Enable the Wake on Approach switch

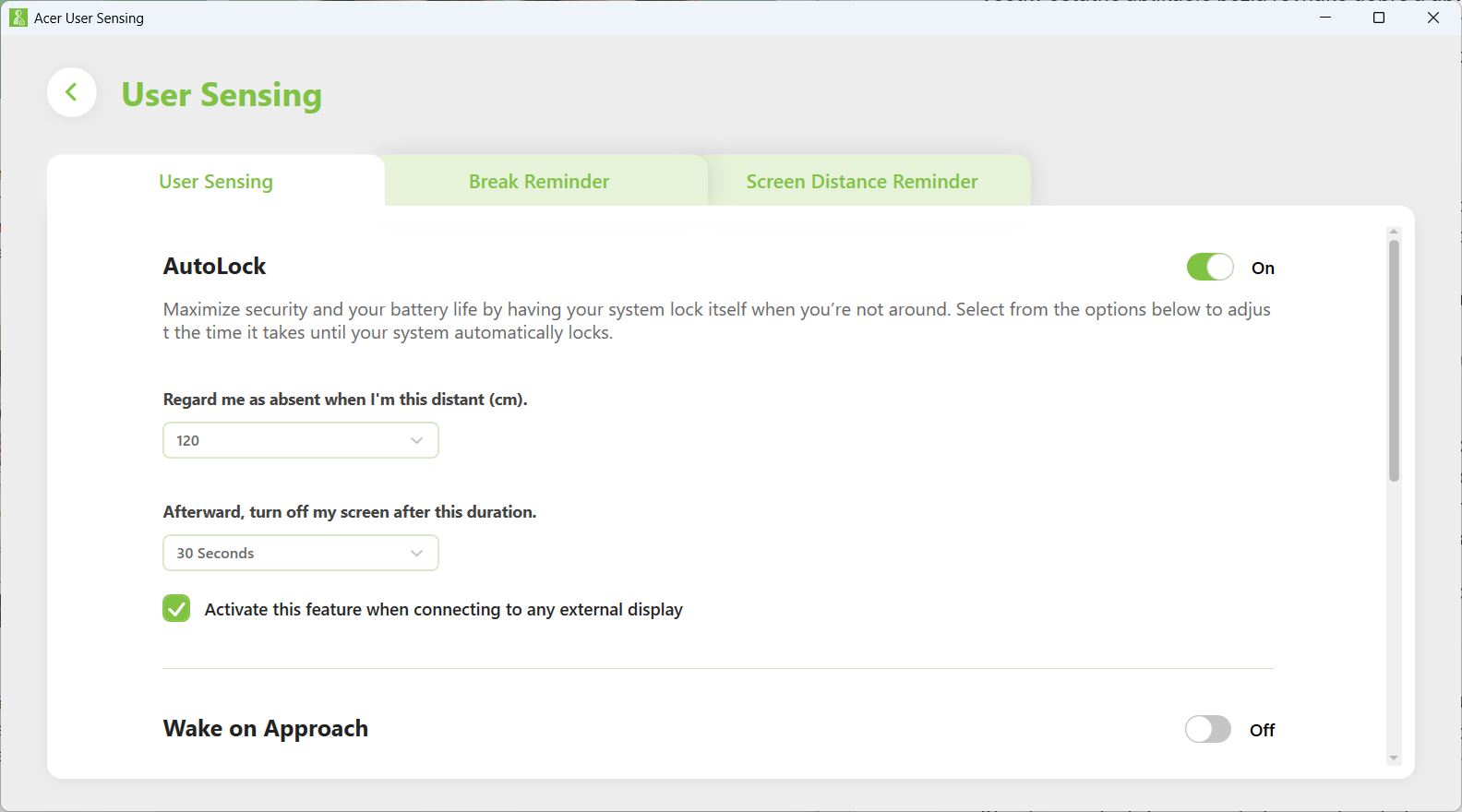point(1207,730)
